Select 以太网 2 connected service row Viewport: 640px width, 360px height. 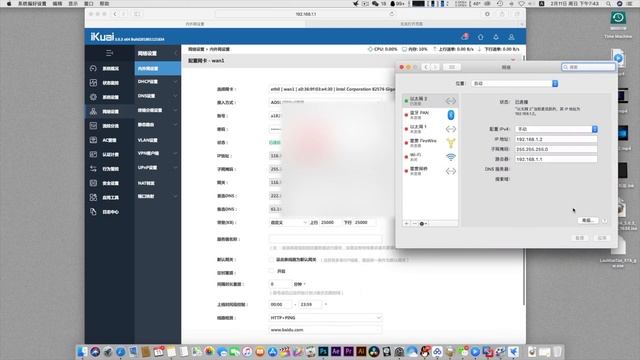click(x=430, y=101)
